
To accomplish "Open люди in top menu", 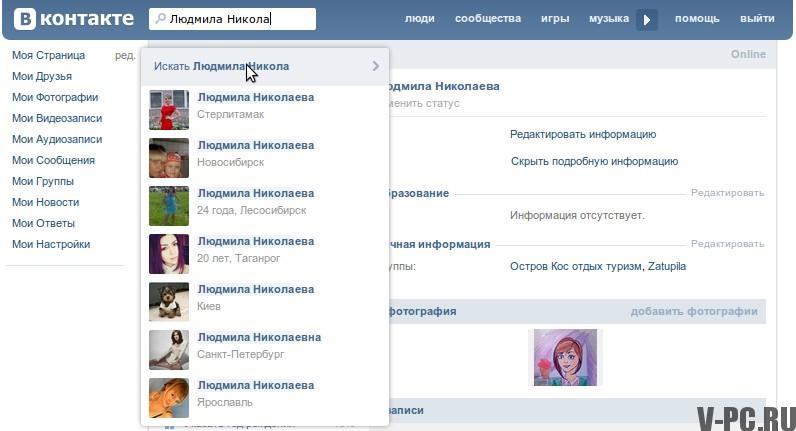I will [x=419, y=19].
